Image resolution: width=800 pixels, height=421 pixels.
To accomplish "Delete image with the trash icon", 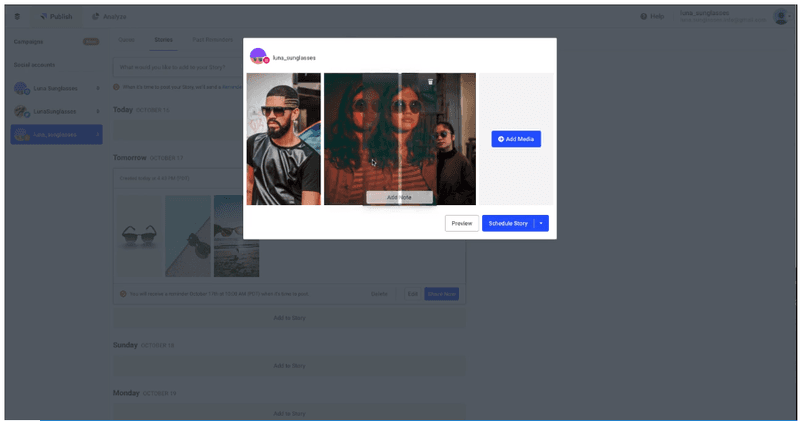I will click(430, 82).
